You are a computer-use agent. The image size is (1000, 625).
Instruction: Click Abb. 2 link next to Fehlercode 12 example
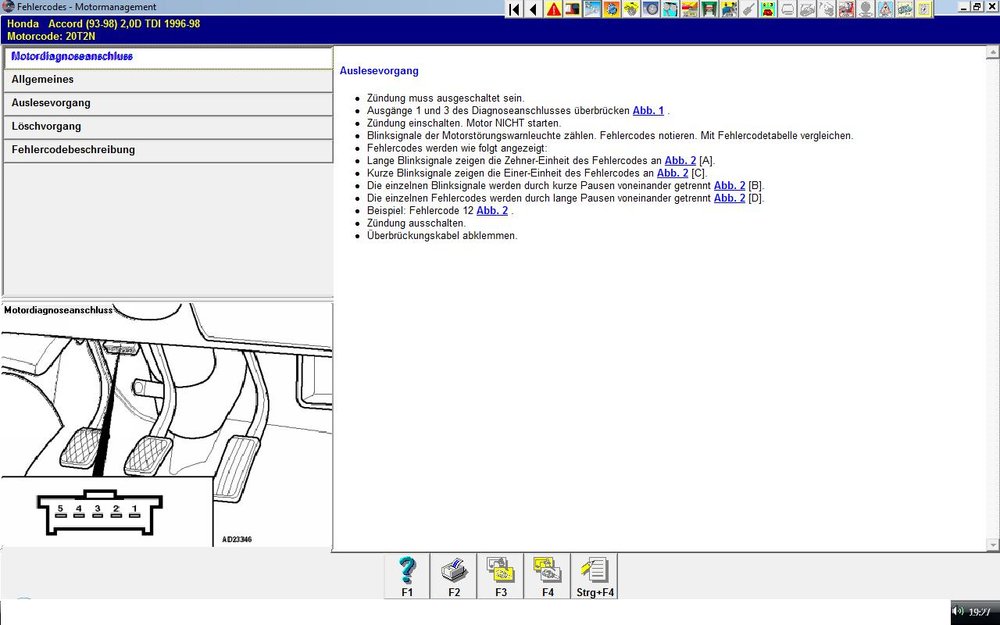click(x=492, y=211)
